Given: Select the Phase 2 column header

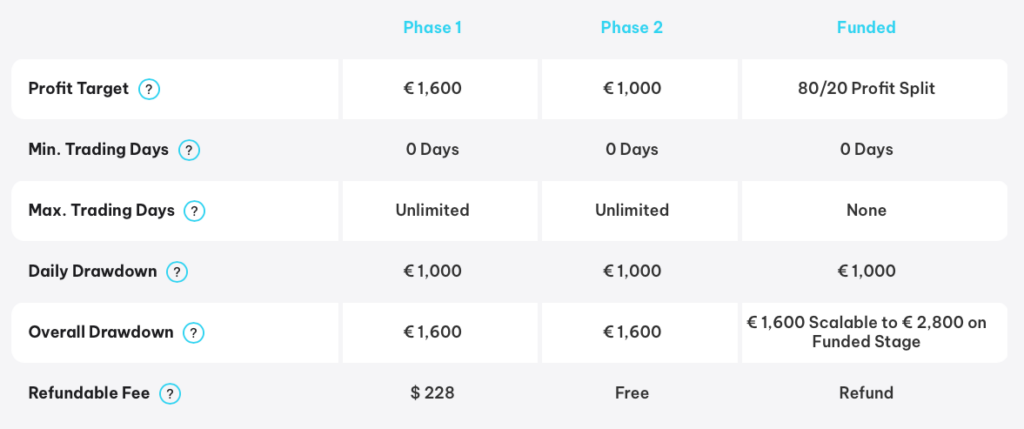Looking at the screenshot, I should 632,27.
